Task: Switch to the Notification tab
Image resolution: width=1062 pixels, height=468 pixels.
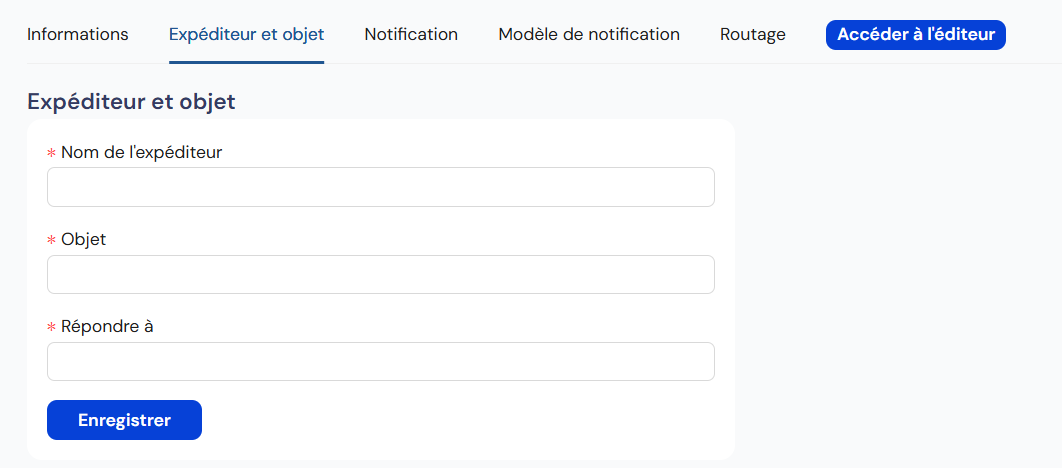Action: pyautogui.click(x=411, y=35)
